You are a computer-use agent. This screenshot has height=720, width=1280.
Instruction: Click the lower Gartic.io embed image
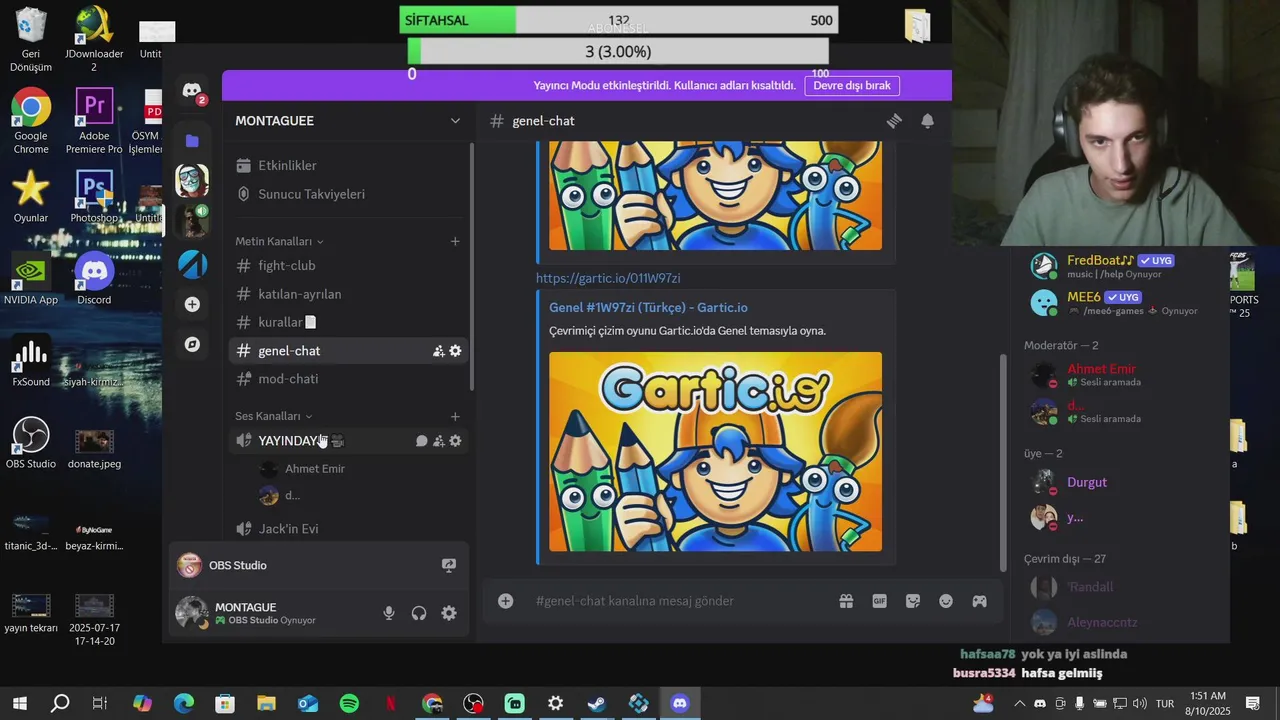715,451
